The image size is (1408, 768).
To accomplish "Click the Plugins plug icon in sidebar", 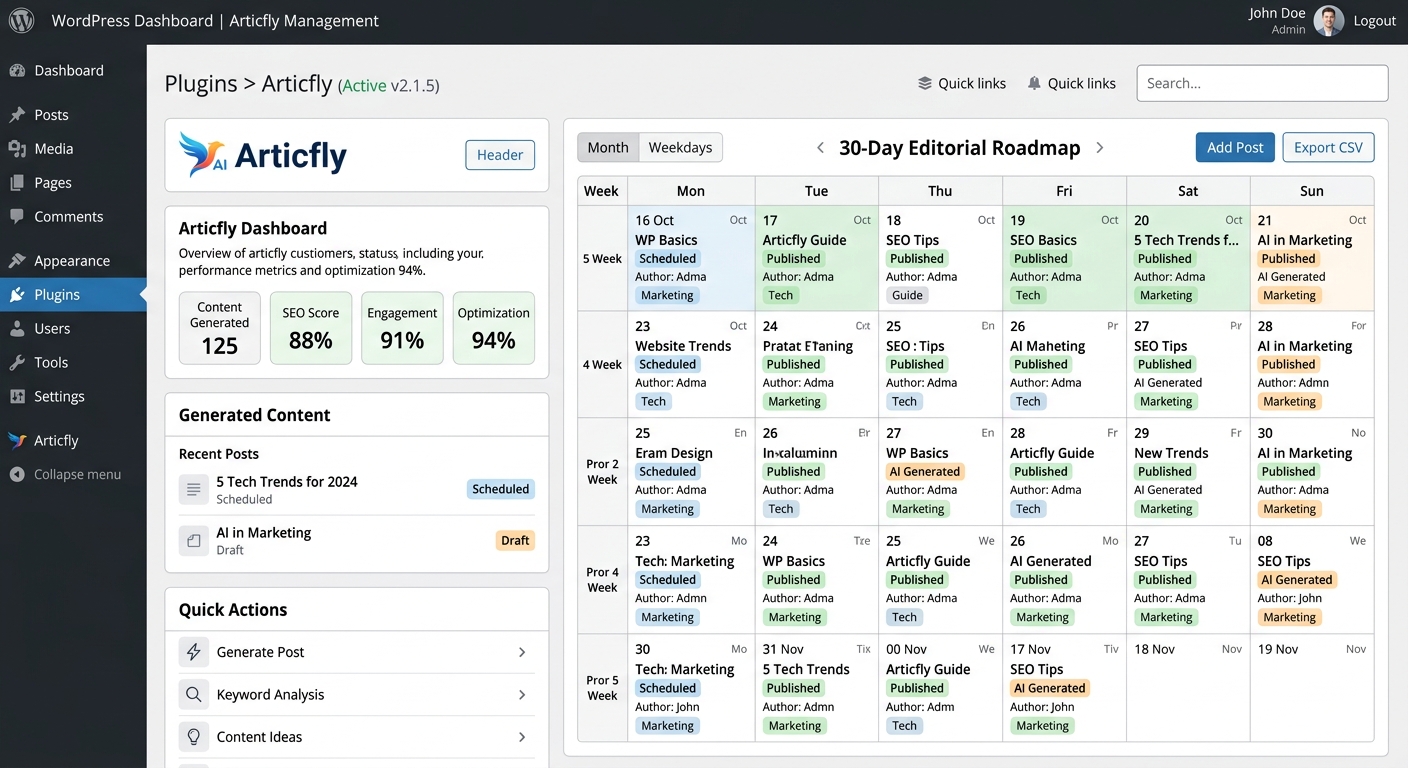I will pyautogui.click(x=17, y=295).
